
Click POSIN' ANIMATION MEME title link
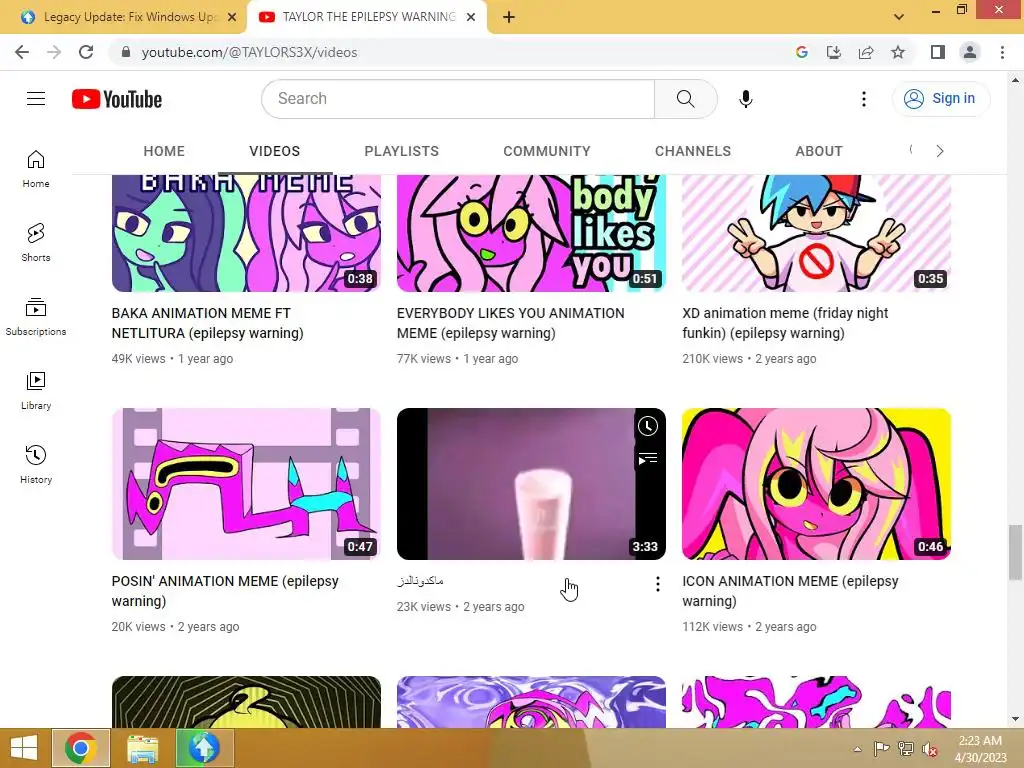click(x=225, y=591)
